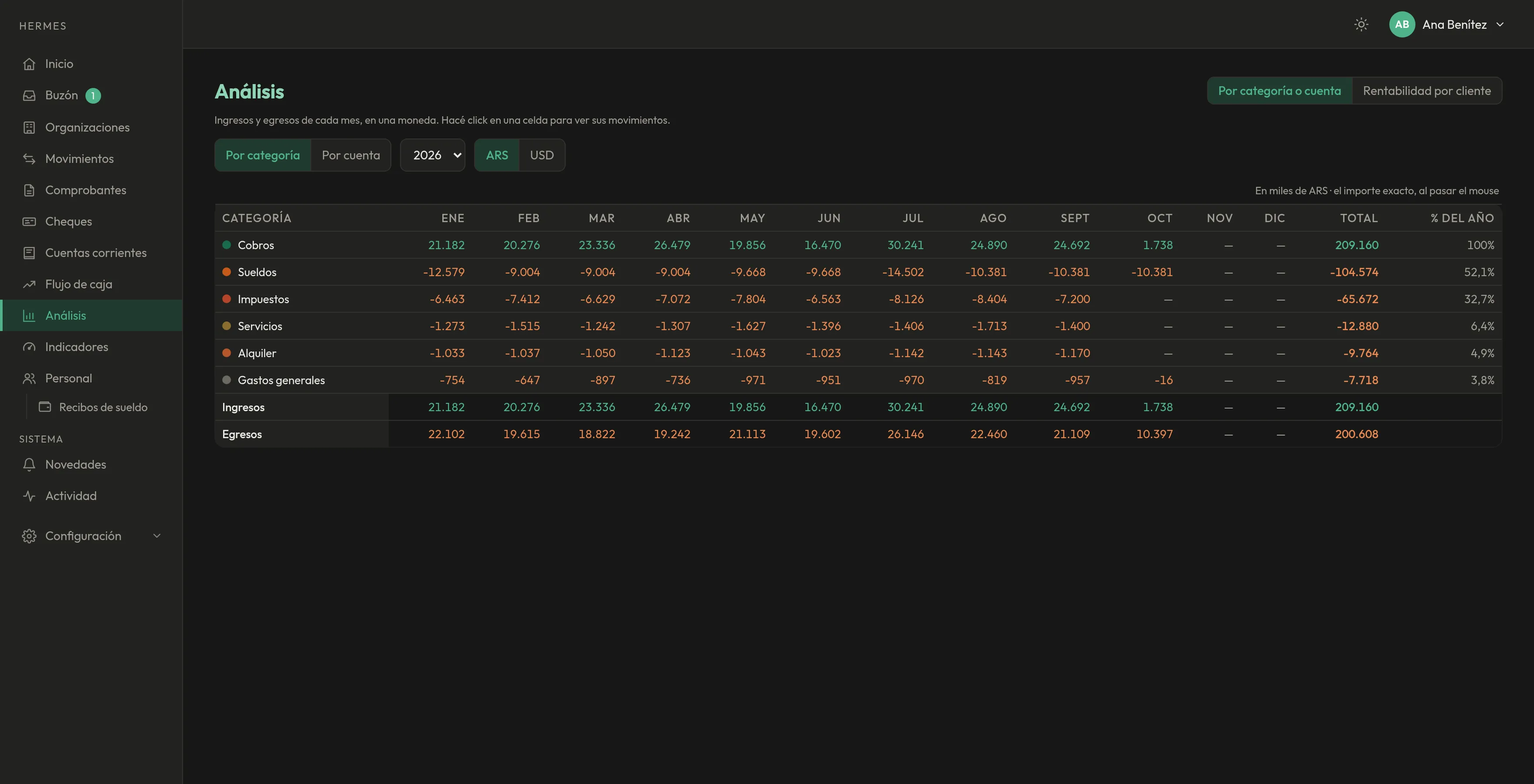
Task: Select the Por categoría o cuenta tab
Action: point(1280,91)
